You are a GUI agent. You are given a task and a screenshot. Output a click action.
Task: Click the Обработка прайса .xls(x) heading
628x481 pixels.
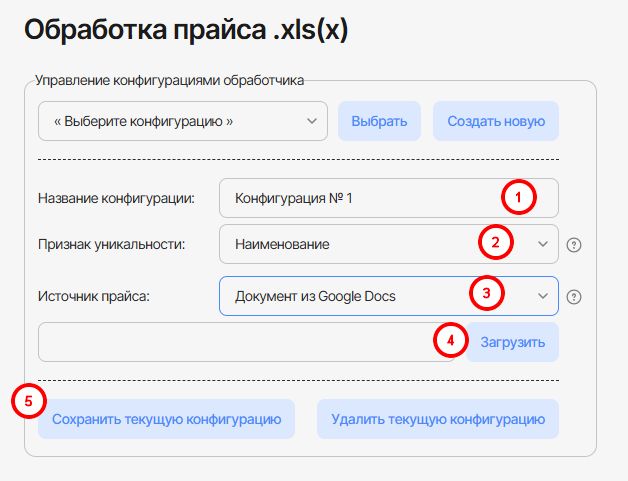[x=185, y=31]
